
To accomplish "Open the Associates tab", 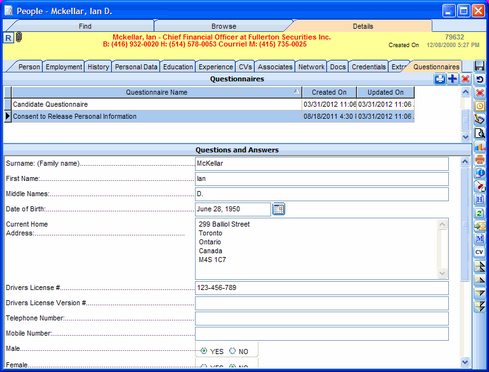I will point(275,67).
